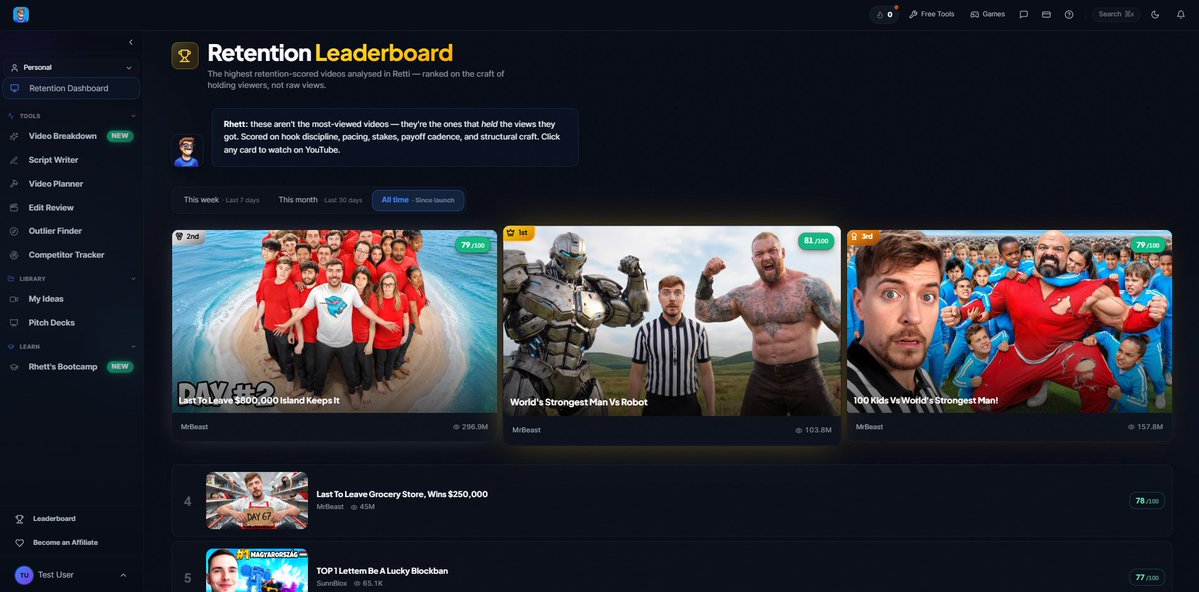The width and height of the screenshot is (1199, 592).
Task: Click the 2nd place badge
Action: click(188, 236)
